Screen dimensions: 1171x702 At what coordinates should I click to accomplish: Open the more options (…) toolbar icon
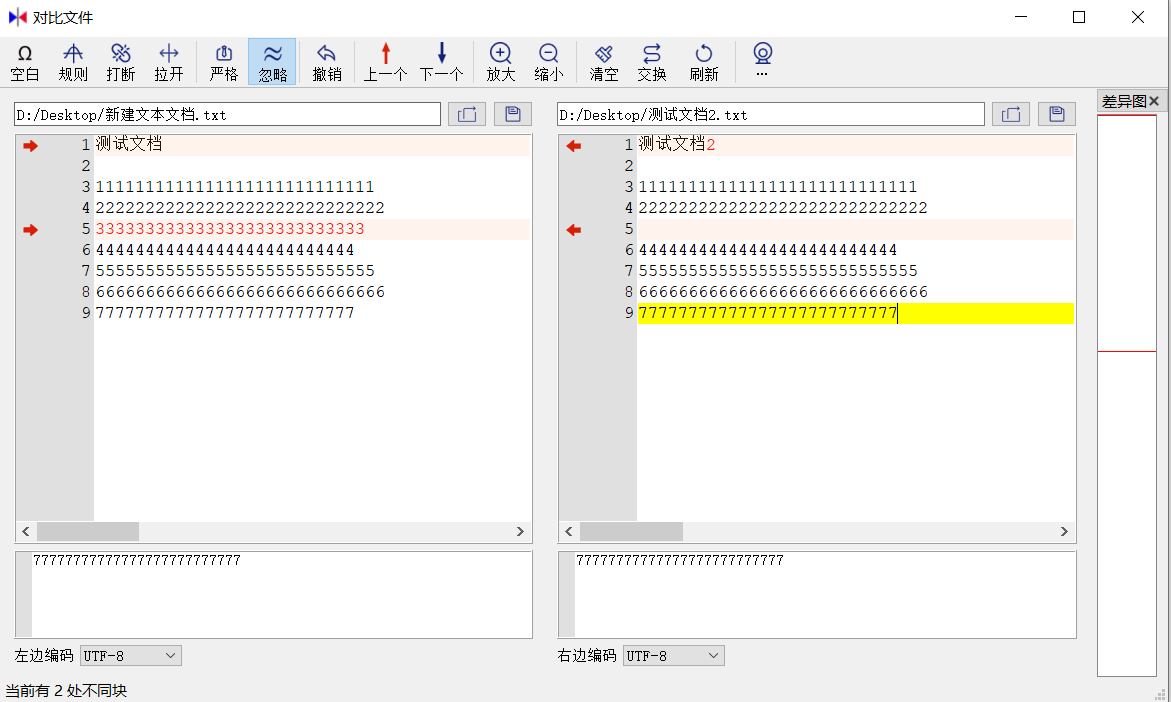tap(762, 60)
